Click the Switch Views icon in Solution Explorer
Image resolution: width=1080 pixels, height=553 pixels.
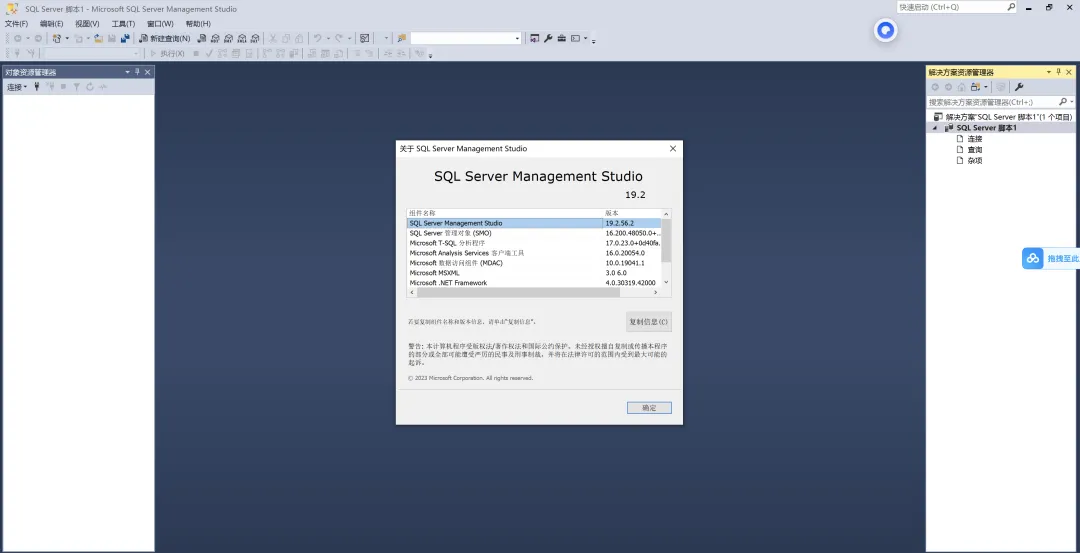pyautogui.click(x=975, y=87)
